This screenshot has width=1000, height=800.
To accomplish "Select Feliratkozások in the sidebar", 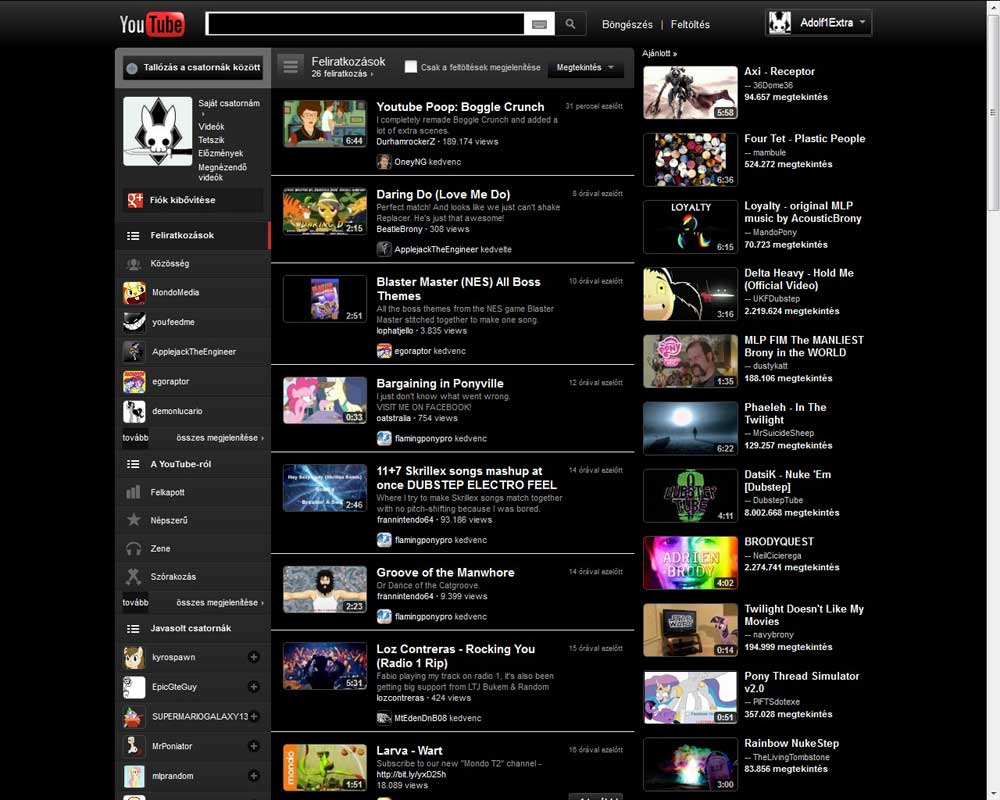I will [193, 235].
